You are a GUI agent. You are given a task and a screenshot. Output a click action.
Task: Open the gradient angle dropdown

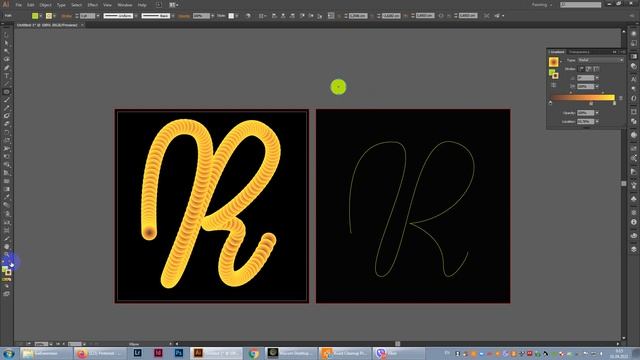click(x=597, y=78)
